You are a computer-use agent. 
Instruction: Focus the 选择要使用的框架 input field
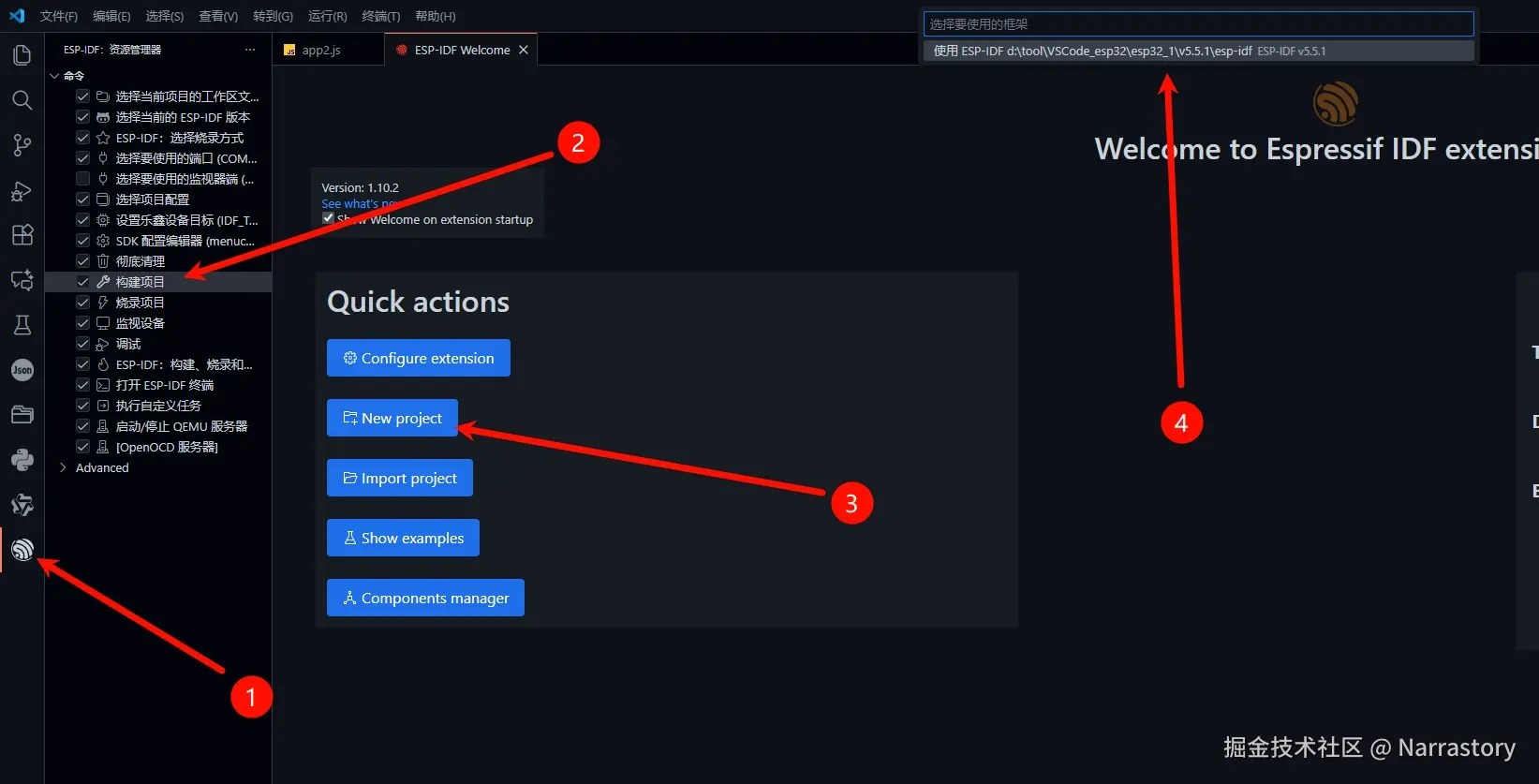click(1198, 24)
